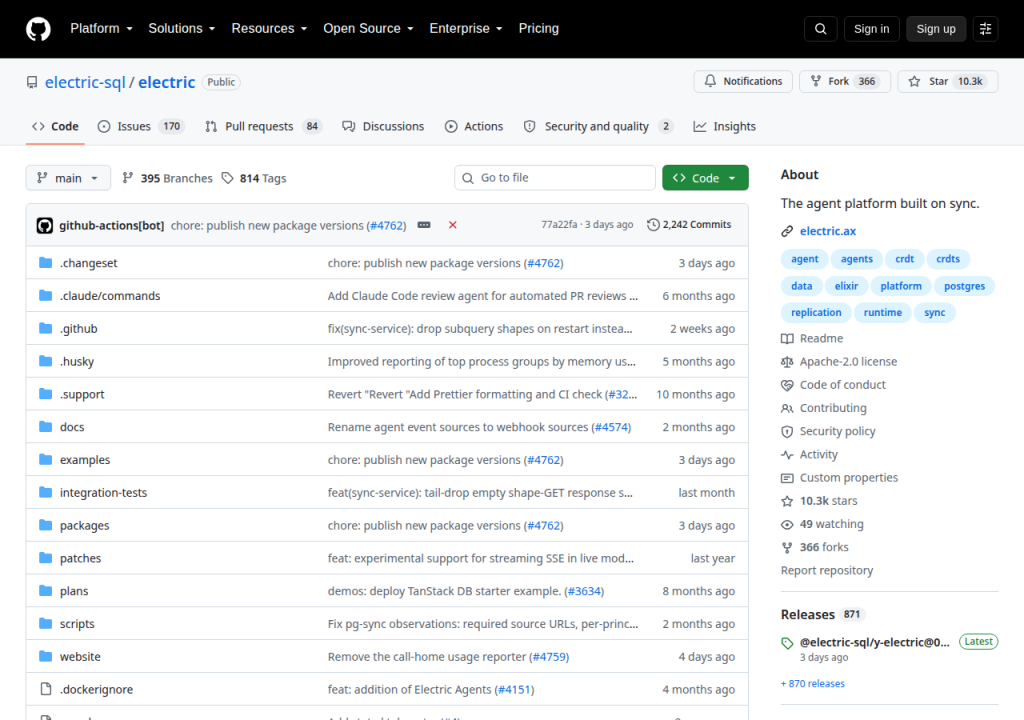Open the .husky folder

pyautogui.click(x=77, y=361)
